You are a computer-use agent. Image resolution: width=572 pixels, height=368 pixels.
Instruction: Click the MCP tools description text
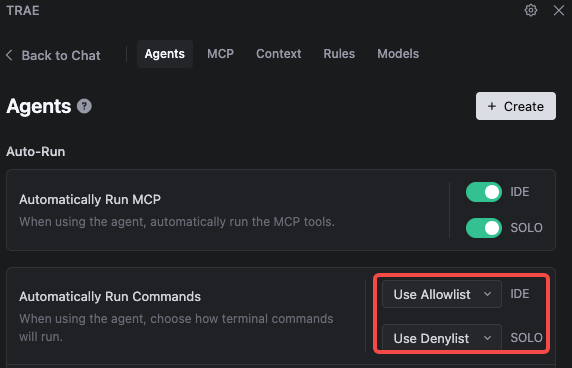[177, 222]
